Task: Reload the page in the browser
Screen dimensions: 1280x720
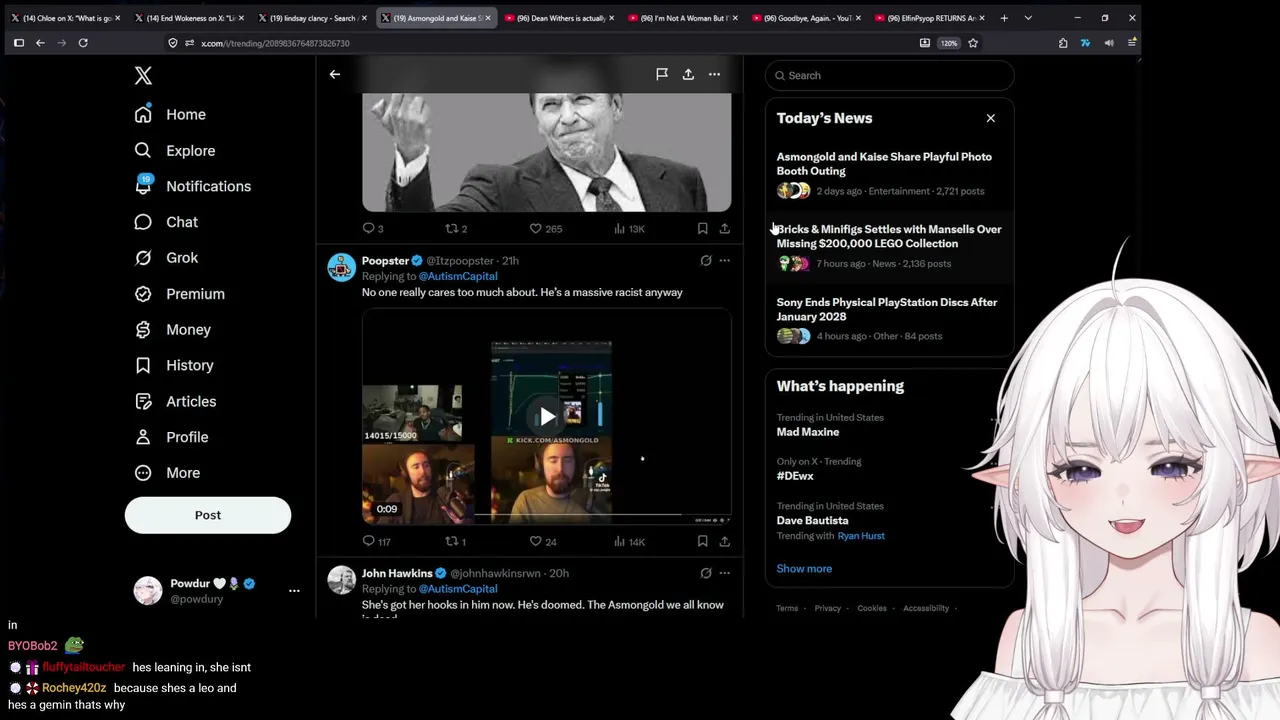Action: (x=83, y=43)
